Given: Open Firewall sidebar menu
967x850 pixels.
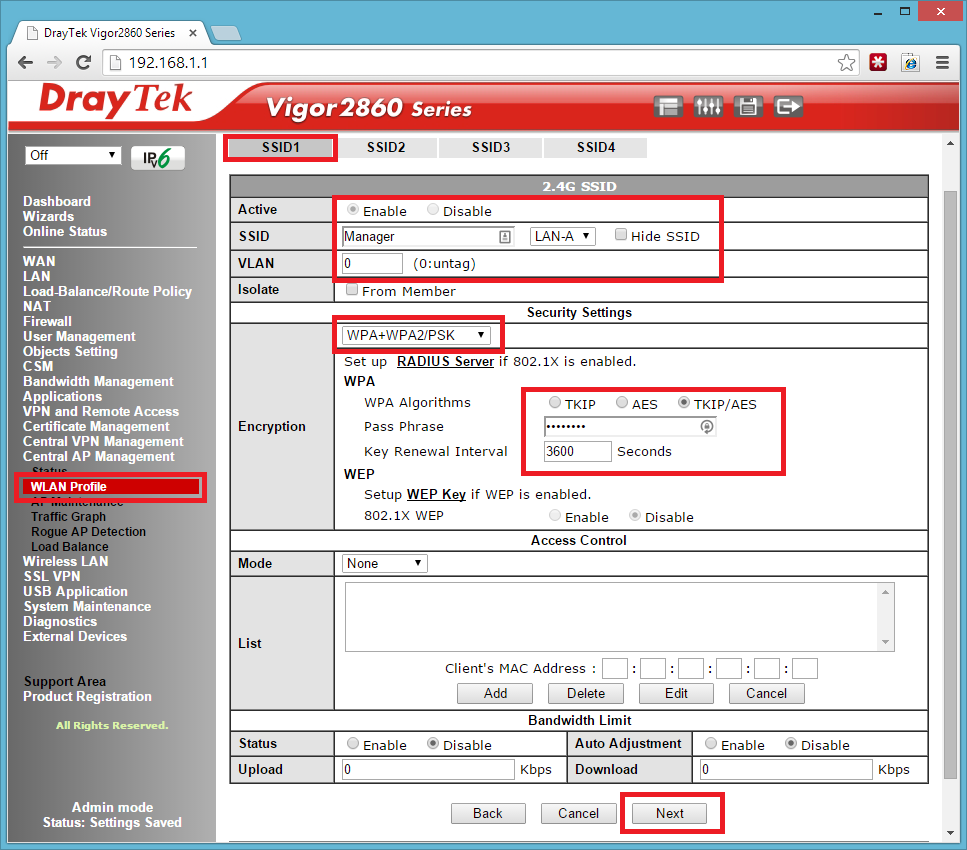Looking at the screenshot, I should 47,321.
